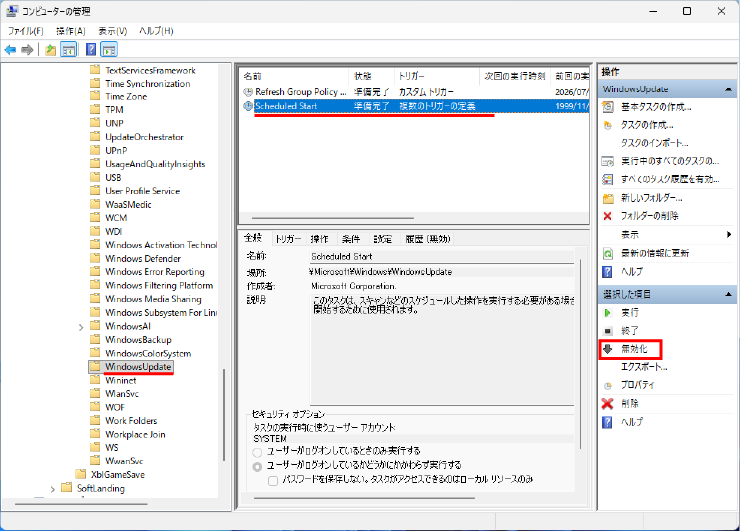Screen dimensions: 740x531
Task: Expand the SoftLanding tree node
Action: (x=52, y=489)
